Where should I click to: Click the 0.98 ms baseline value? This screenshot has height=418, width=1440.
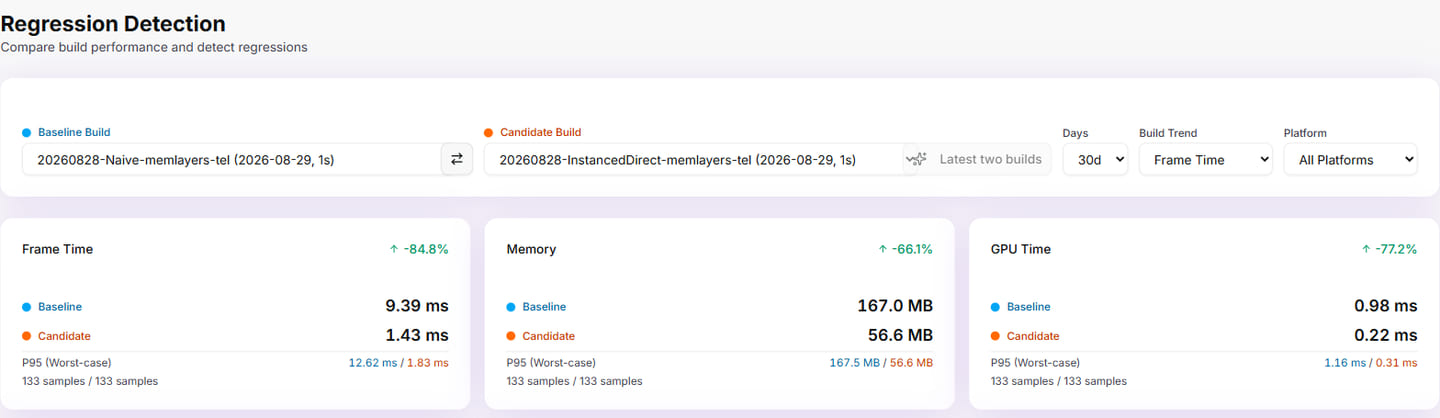(x=1386, y=306)
